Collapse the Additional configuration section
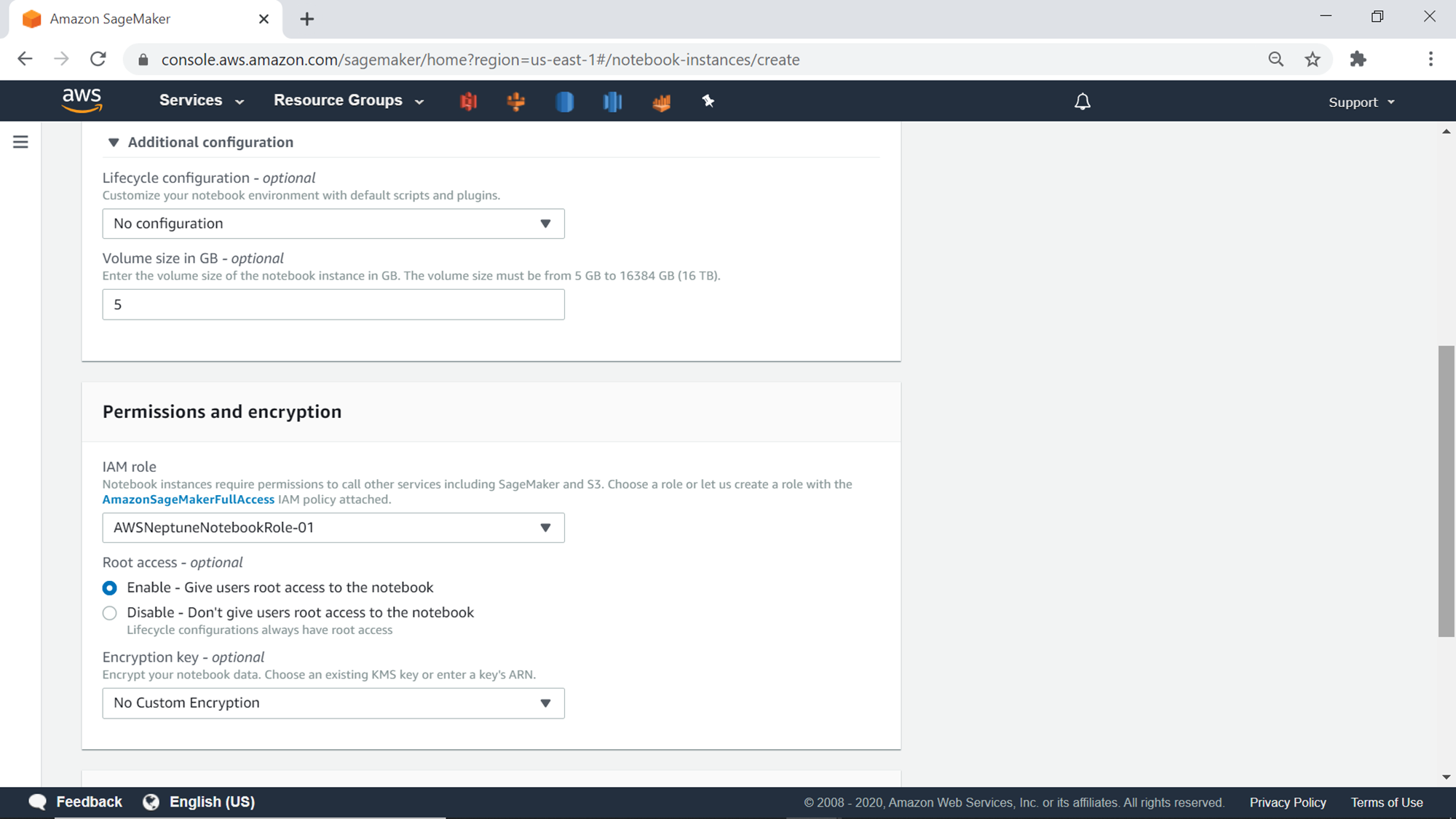This screenshot has height=819, width=1456. point(114,143)
